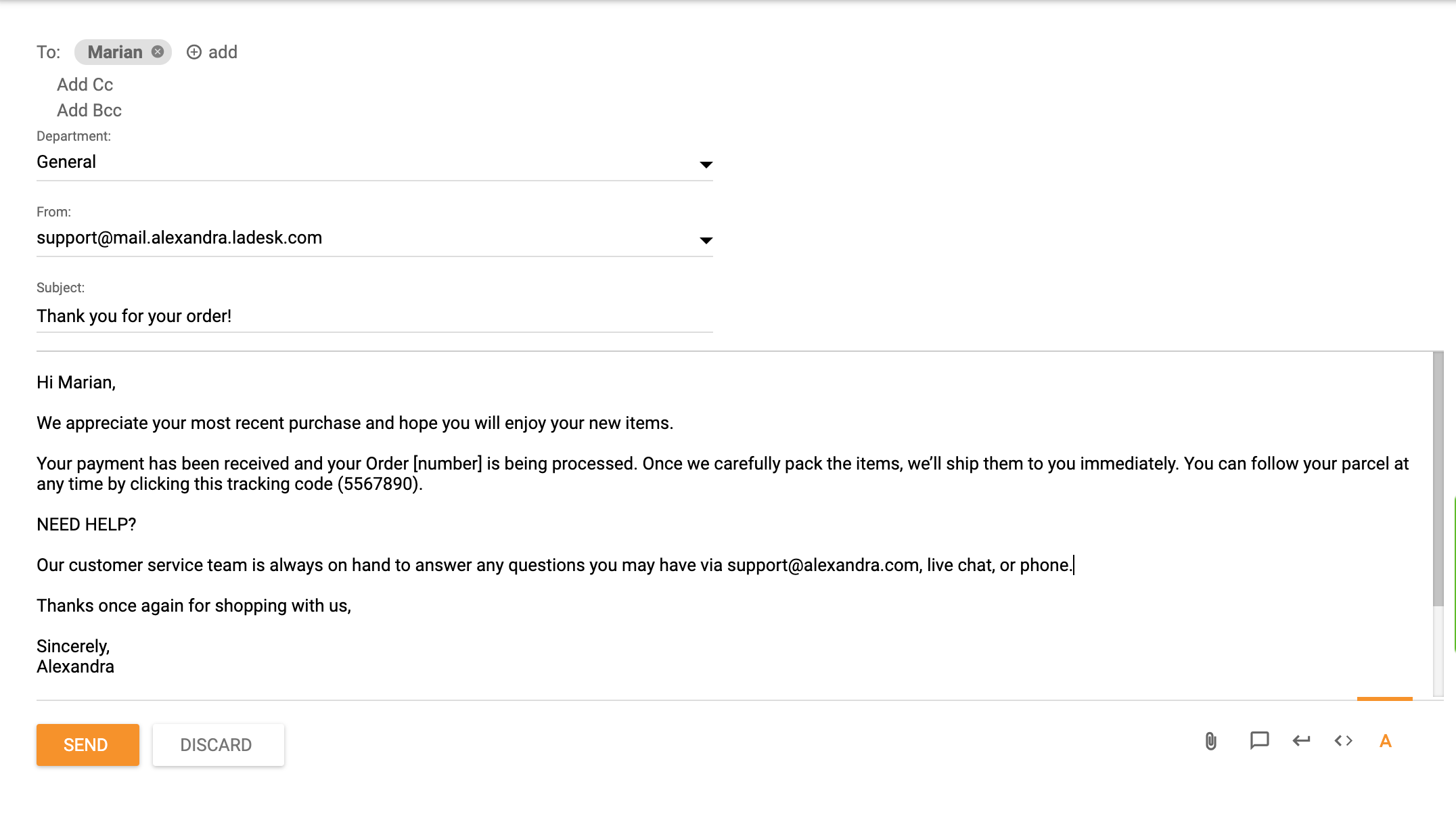Click the Alexandra signature line
Screen dimensions: 1456x816
coord(75,666)
